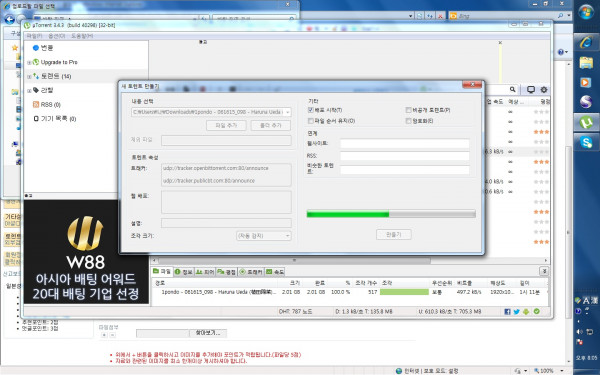Open the uTorrent icon in Windows sidebar
Image resolution: width=600 pixels, height=375 pixels.
tap(586, 122)
